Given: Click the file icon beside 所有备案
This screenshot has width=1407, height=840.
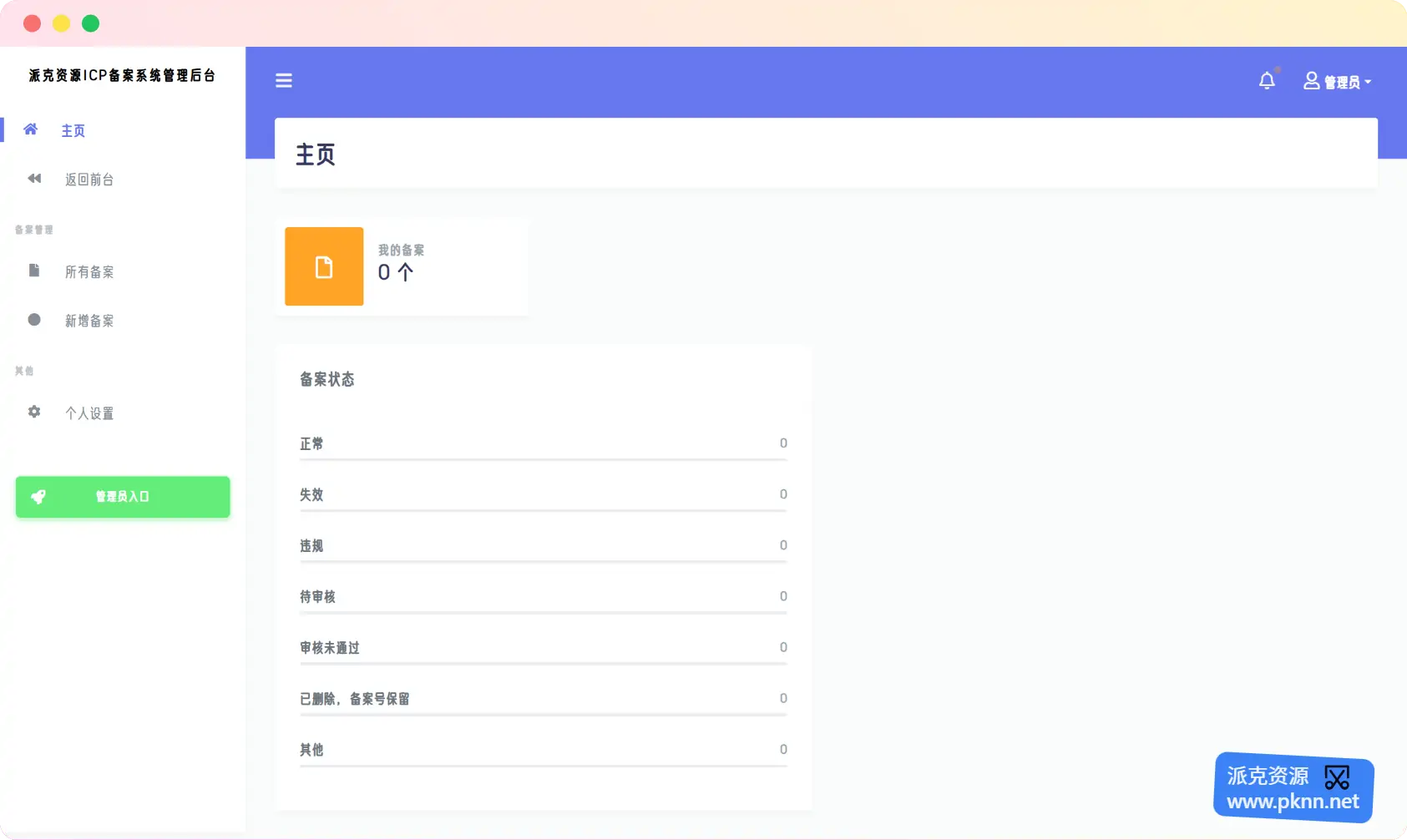Looking at the screenshot, I should tap(34, 271).
